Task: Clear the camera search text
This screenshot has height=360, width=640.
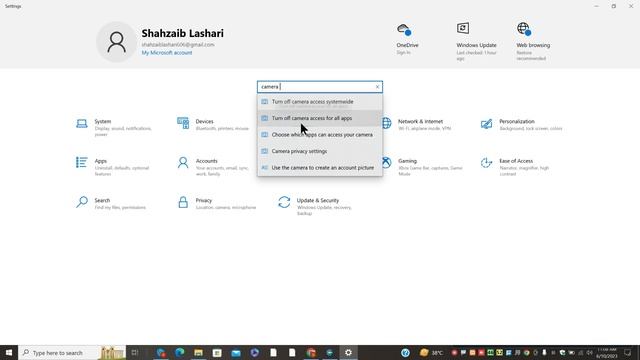Action: pos(377,87)
